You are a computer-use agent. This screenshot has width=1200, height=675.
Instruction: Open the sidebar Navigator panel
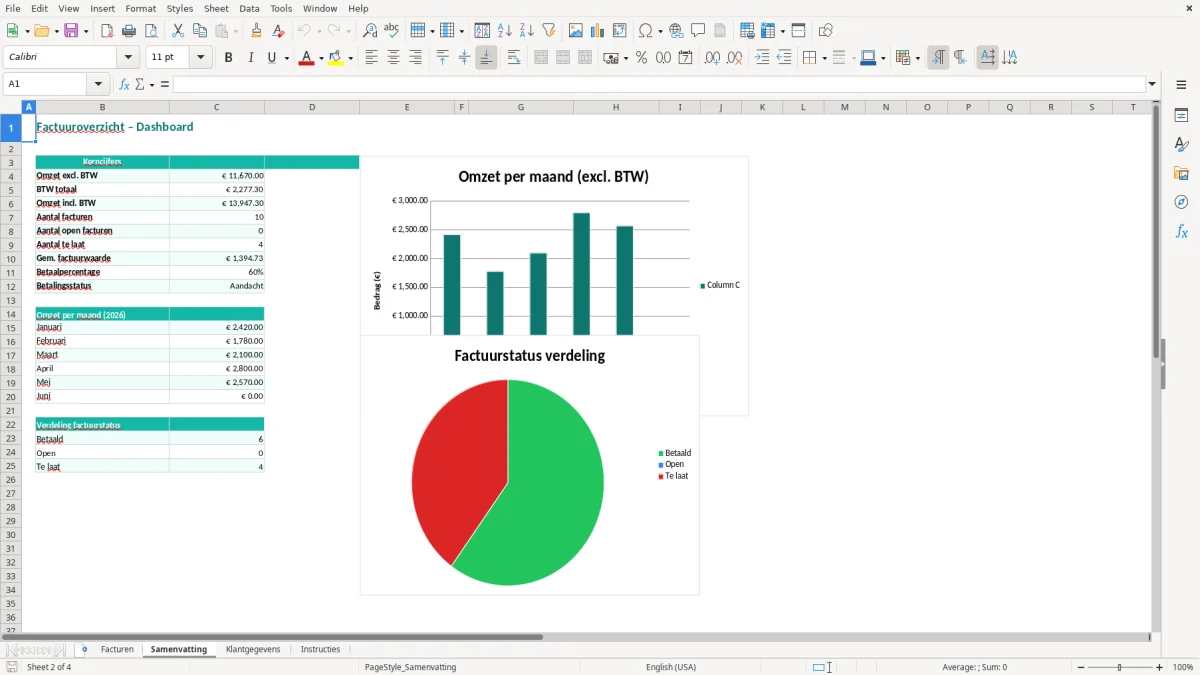coord(1182,202)
